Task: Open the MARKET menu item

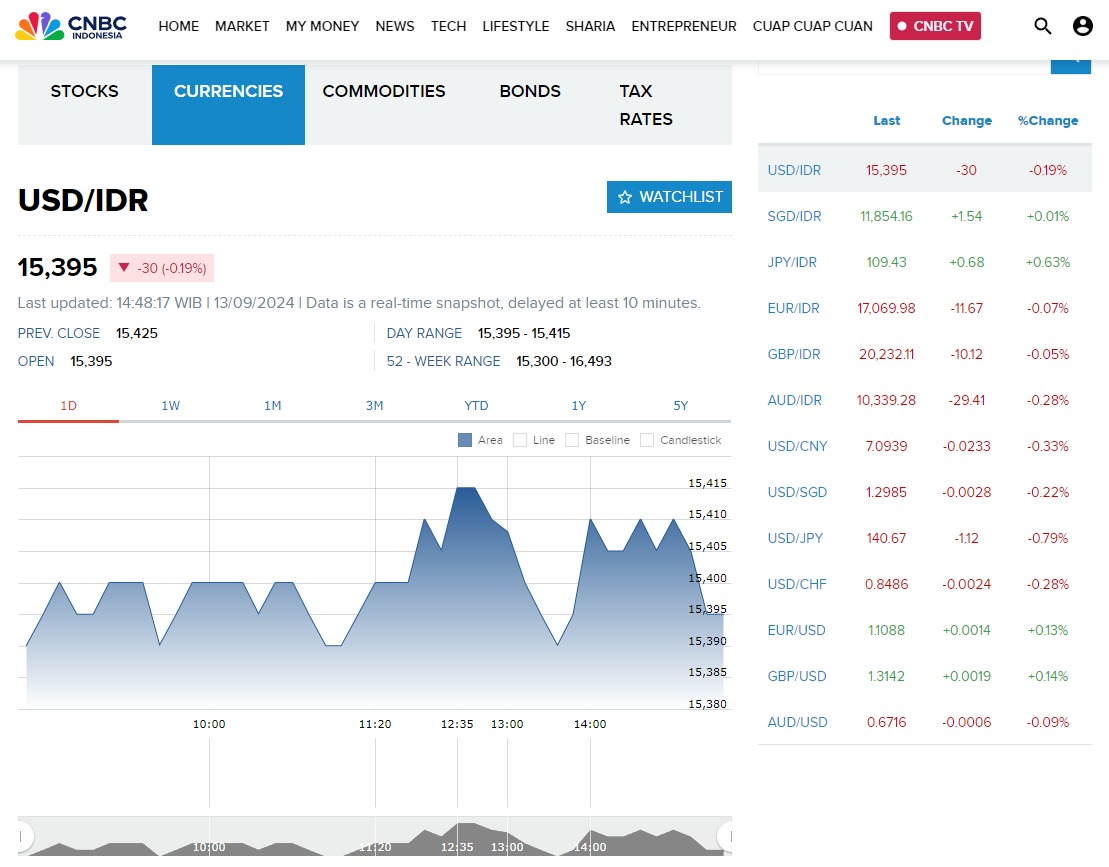Action: (242, 26)
